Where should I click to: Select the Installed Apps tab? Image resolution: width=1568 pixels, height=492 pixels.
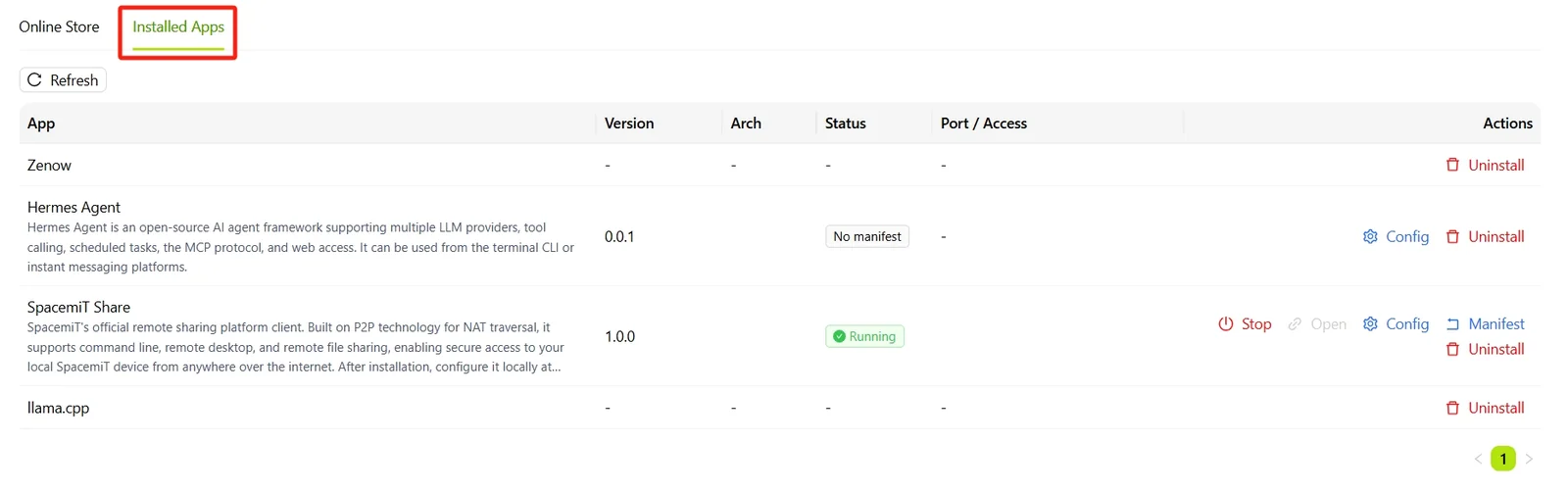click(x=178, y=27)
